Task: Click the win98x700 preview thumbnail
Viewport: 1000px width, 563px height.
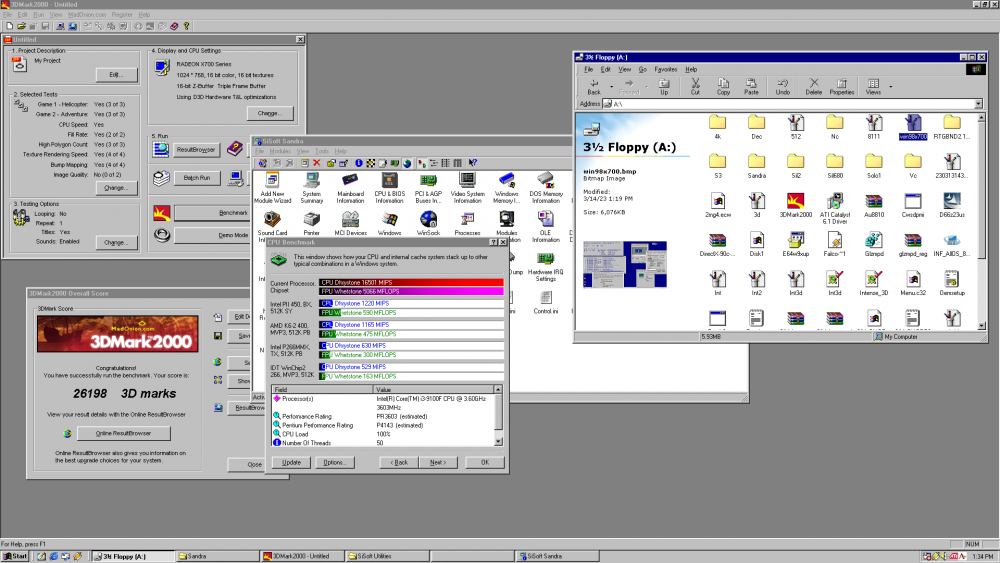Action: (625, 265)
